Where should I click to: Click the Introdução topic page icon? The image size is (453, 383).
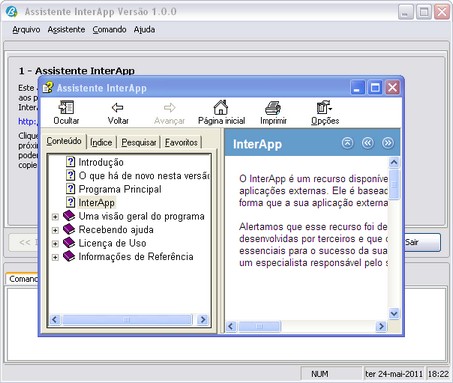tap(70, 162)
